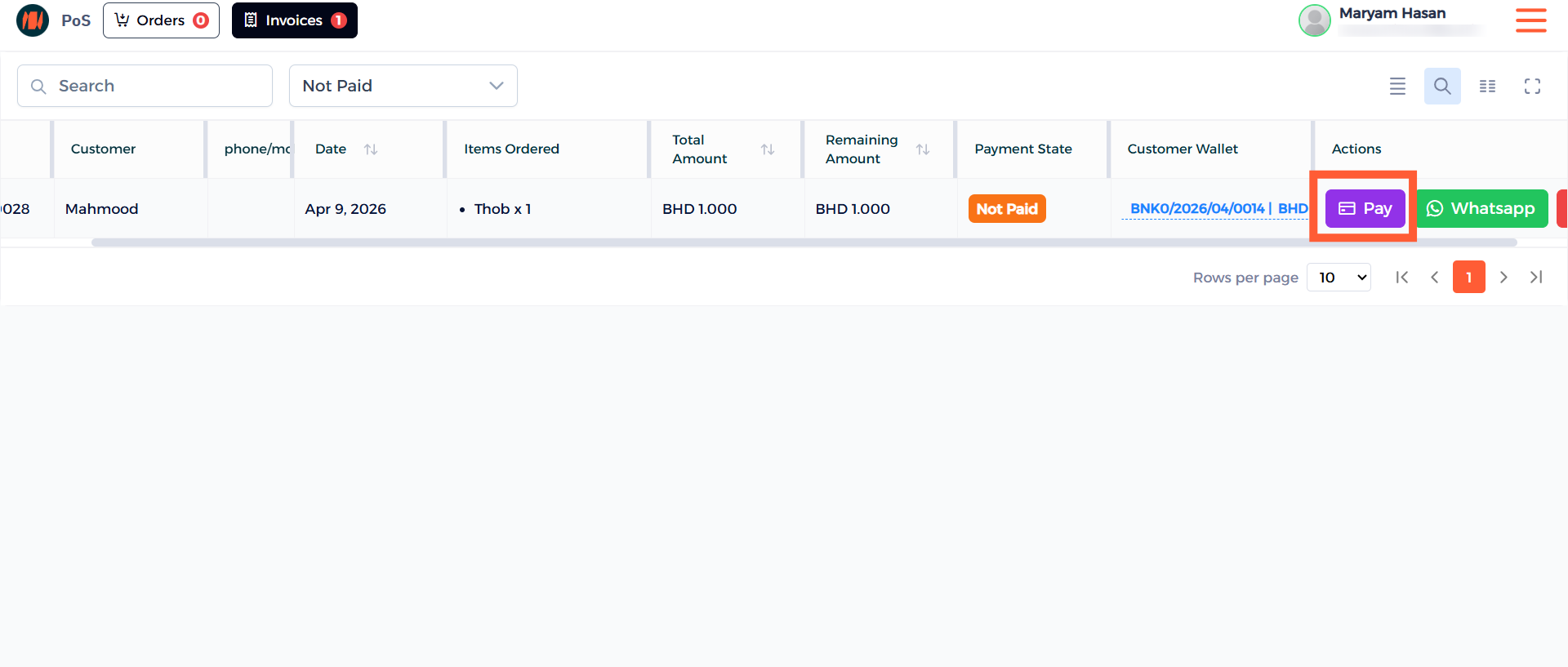1568x667 pixels.
Task: Click in the Search input field
Action: point(145,86)
